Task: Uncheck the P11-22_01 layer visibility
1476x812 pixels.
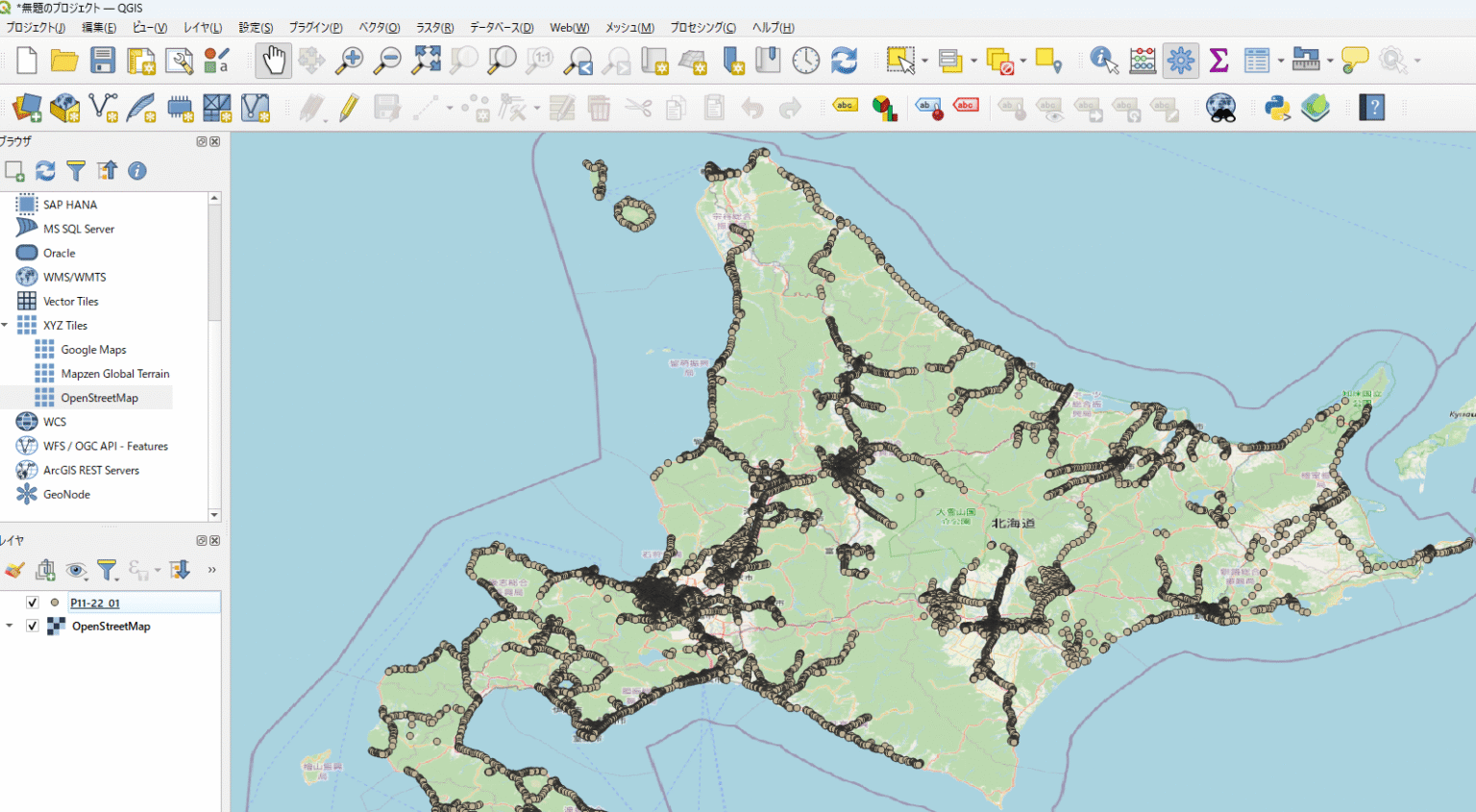Action: (32, 603)
